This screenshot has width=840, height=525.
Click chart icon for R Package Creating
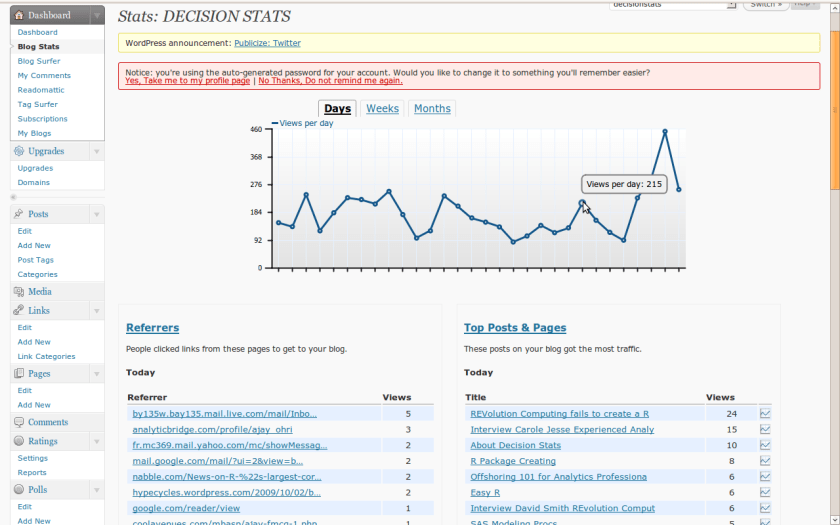pyautogui.click(x=765, y=461)
